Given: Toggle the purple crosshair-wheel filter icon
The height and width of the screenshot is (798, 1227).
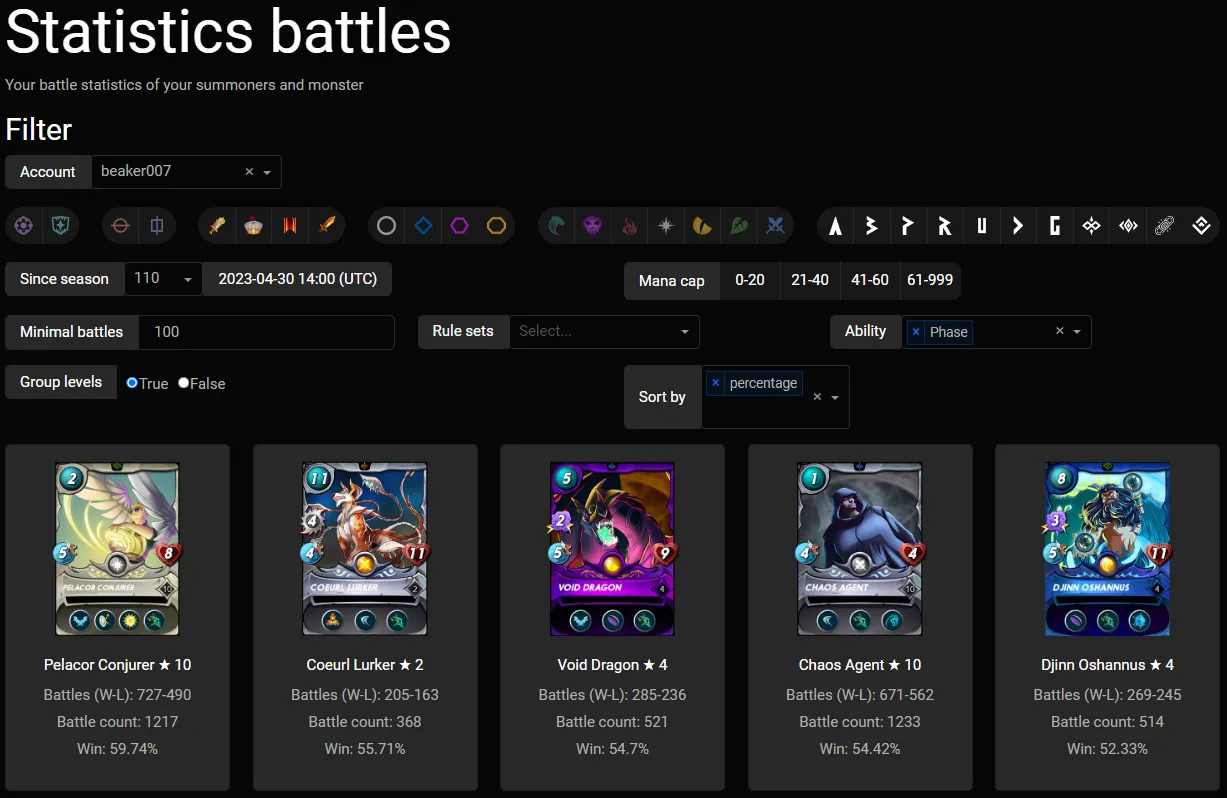Looking at the screenshot, I should pyautogui.click(x=24, y=226).
